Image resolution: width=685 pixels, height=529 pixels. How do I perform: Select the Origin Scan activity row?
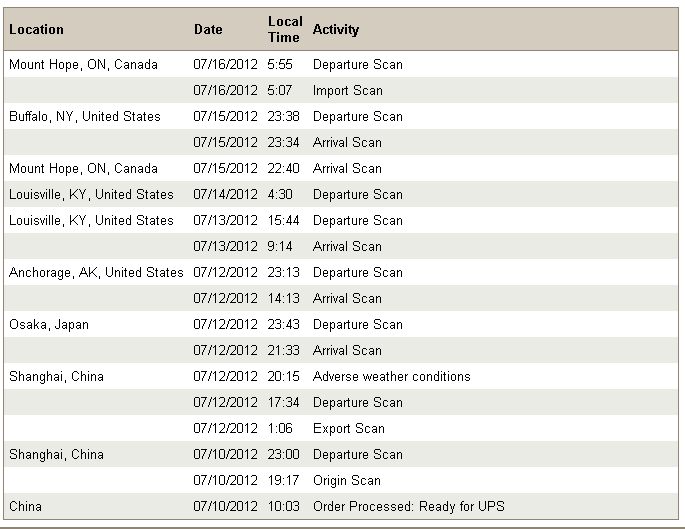[x=341, y=480]
